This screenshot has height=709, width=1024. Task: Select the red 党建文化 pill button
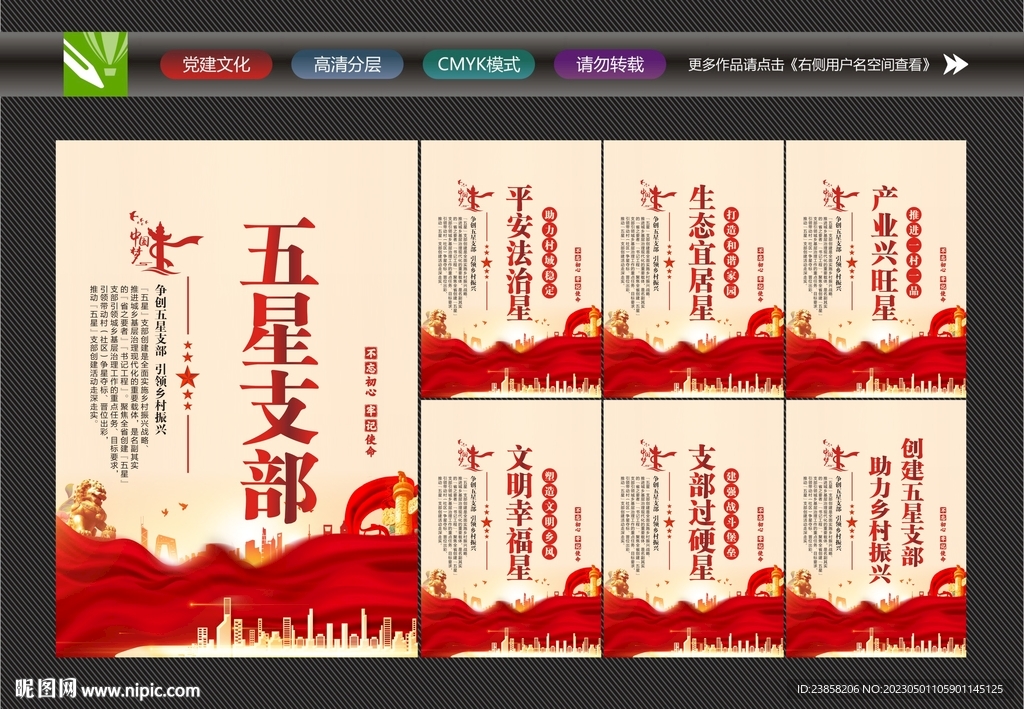point(216,65)
